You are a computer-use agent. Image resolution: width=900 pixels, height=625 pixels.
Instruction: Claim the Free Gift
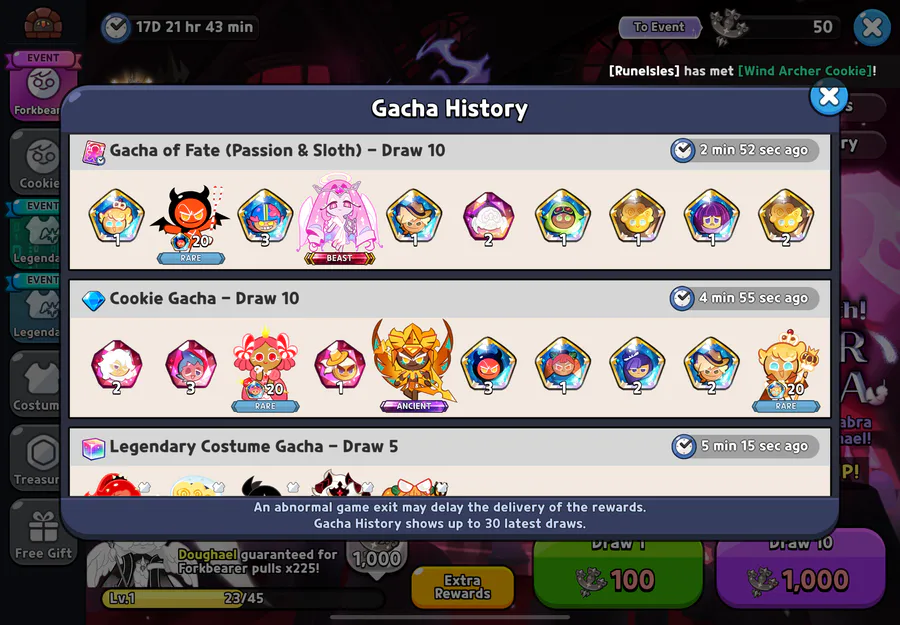click(x=43, y=532)
